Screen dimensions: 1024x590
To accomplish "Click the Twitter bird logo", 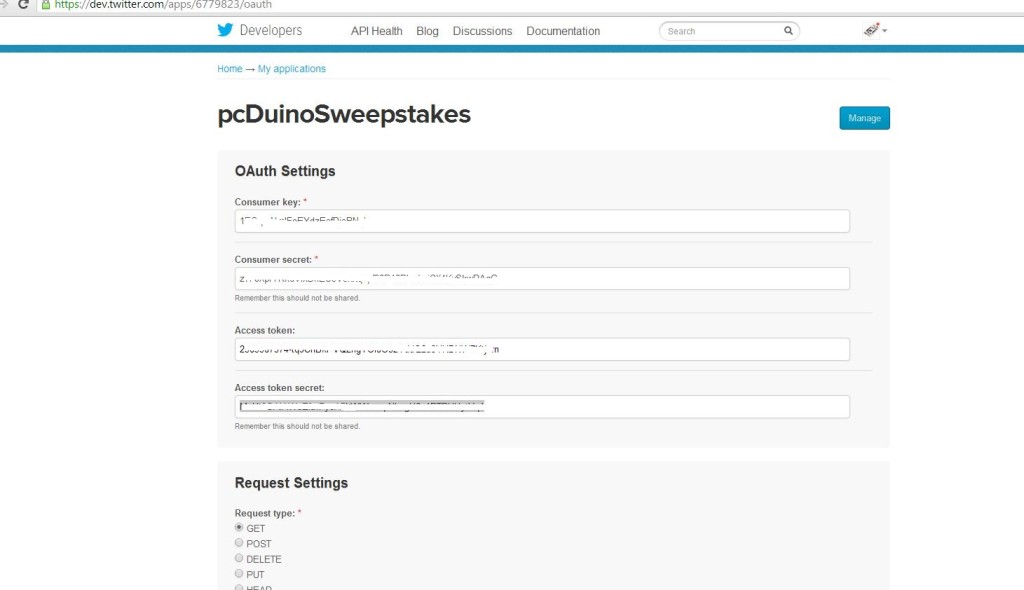I will tap(225, 30).
